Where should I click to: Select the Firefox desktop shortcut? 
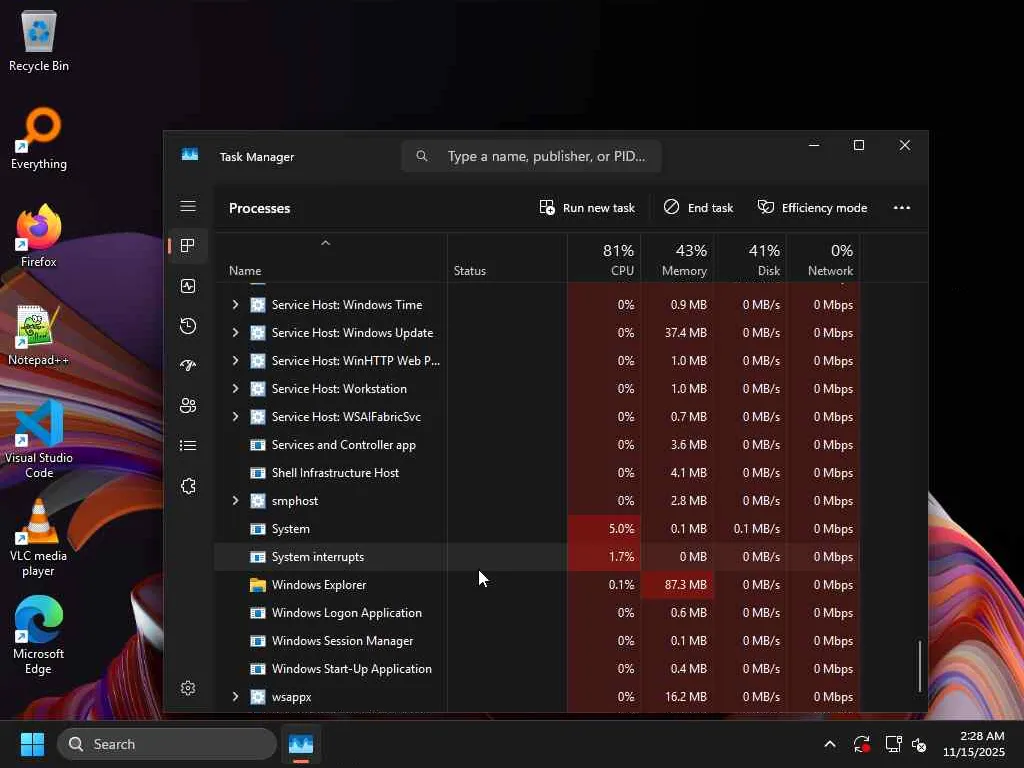pos(39,236)
